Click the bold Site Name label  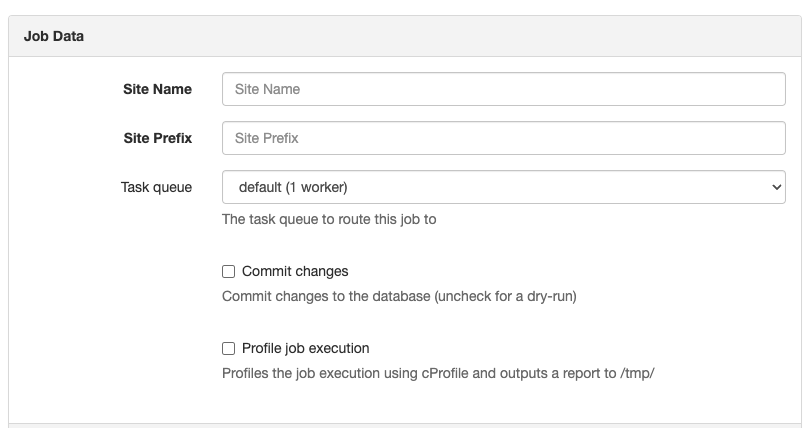pyautogui.click(x=157, y=89)
